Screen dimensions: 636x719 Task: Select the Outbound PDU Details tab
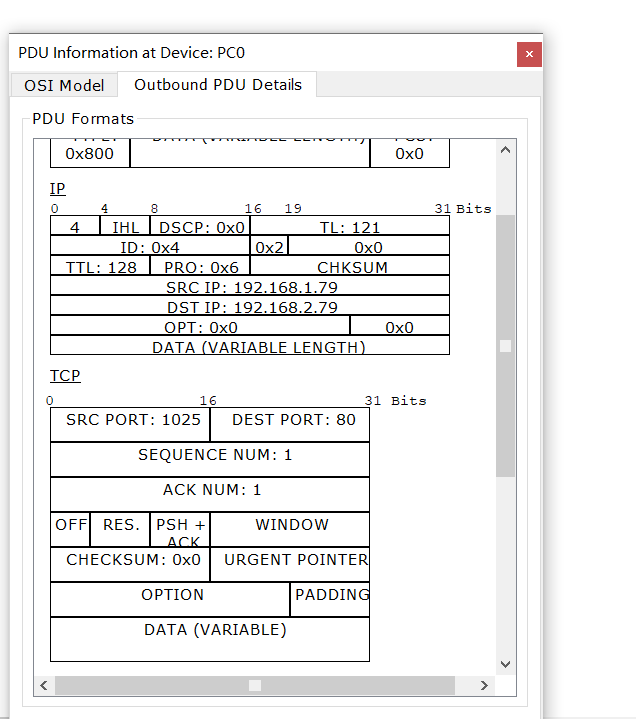pyautogui.click(x=217, y=84)
